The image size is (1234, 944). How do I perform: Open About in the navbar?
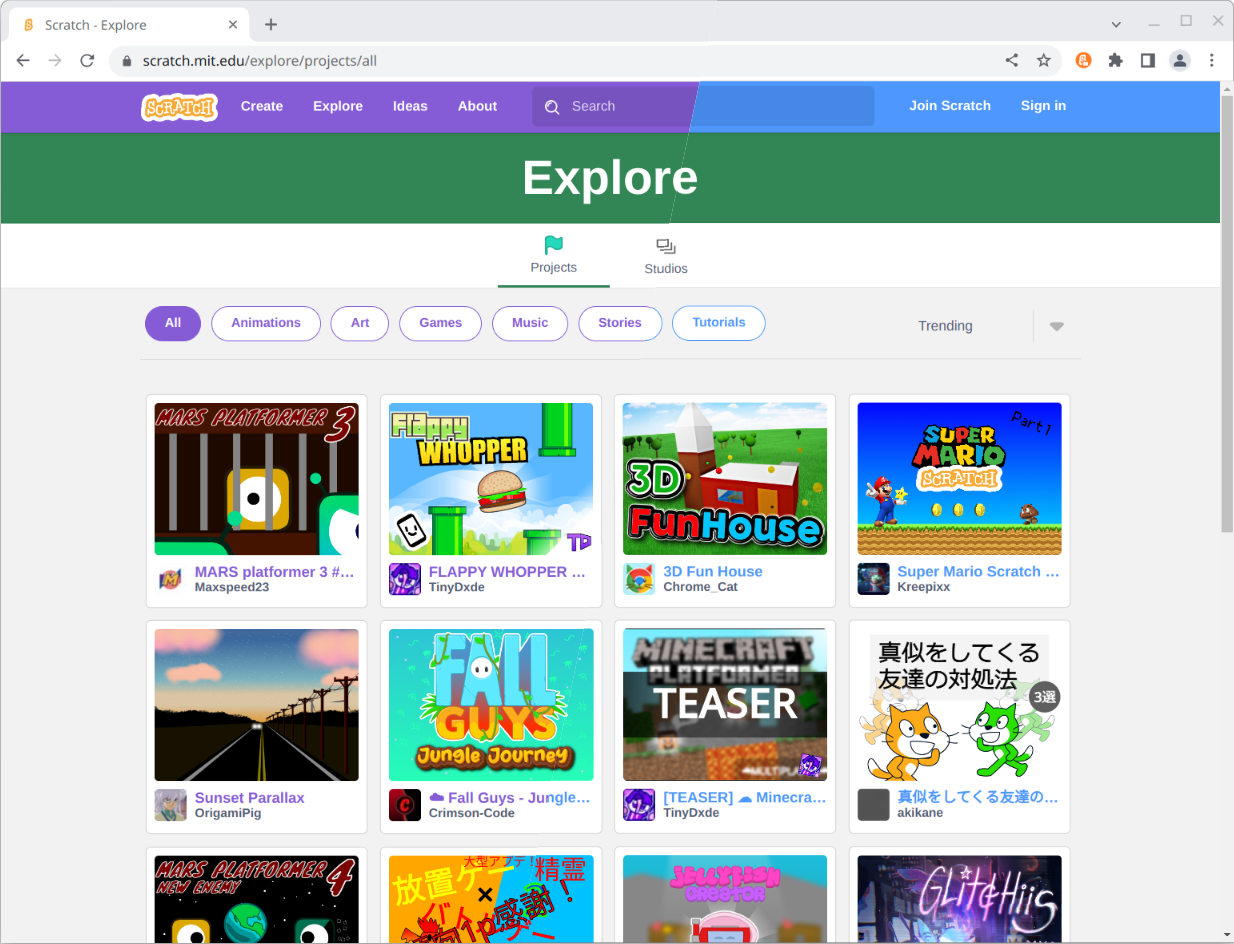point(477,106)
